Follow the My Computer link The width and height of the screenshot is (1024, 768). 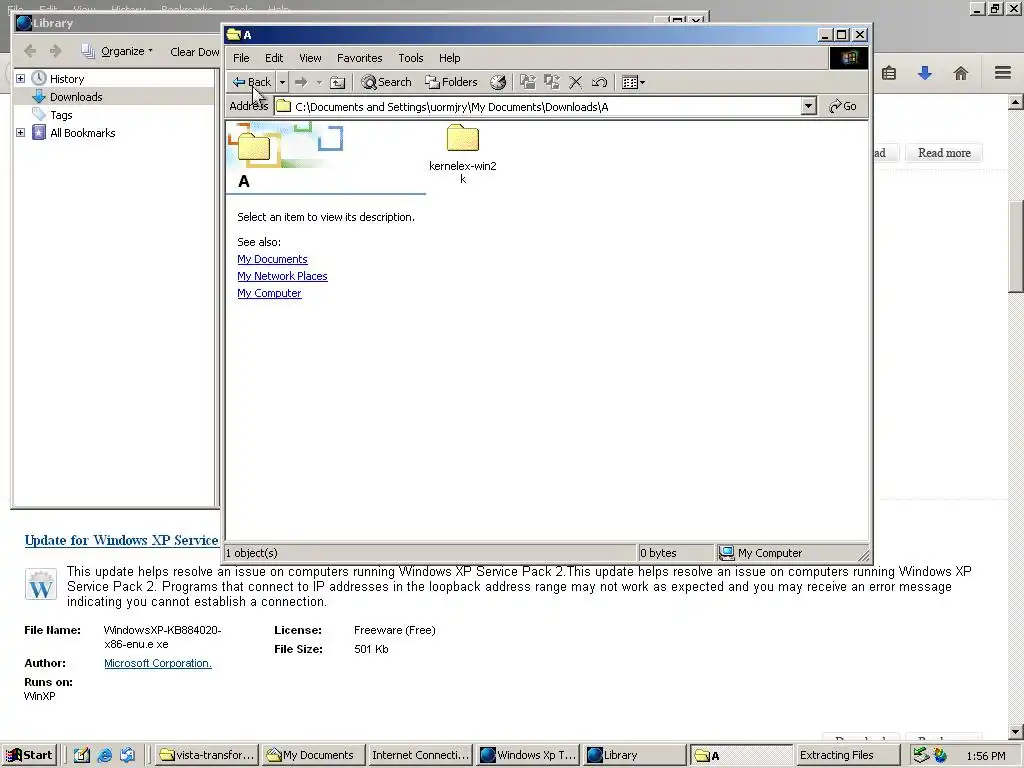(x=269, y=293)
